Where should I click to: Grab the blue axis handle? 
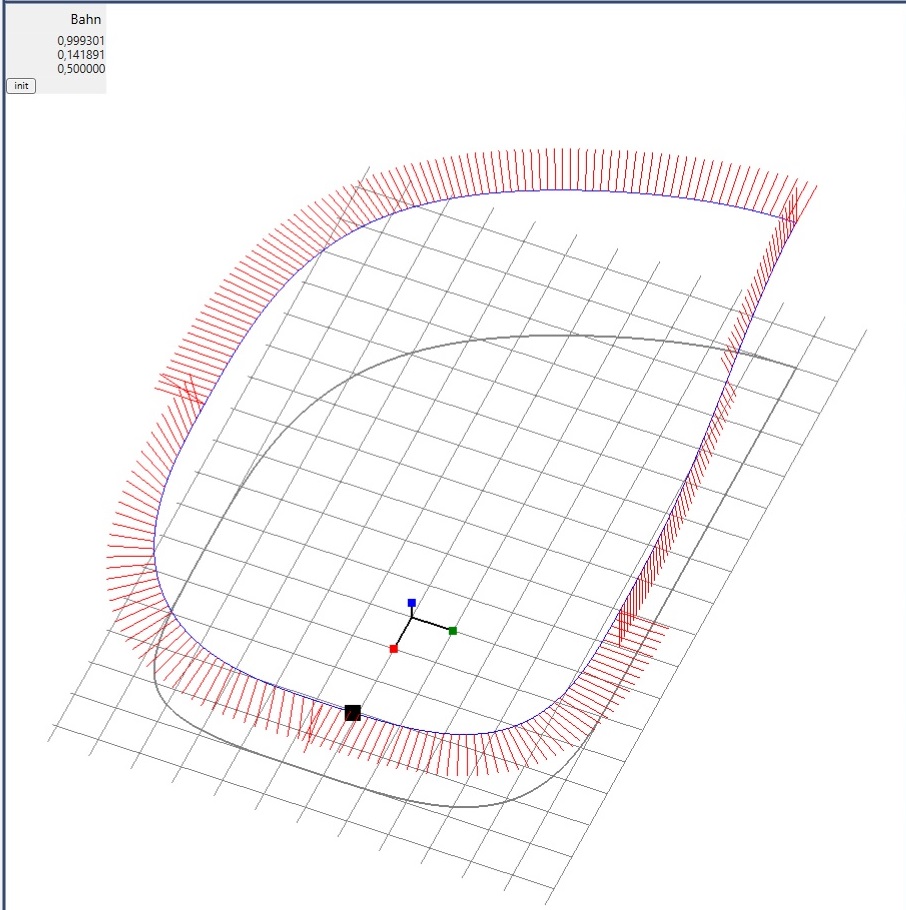(x=412, y=603)
